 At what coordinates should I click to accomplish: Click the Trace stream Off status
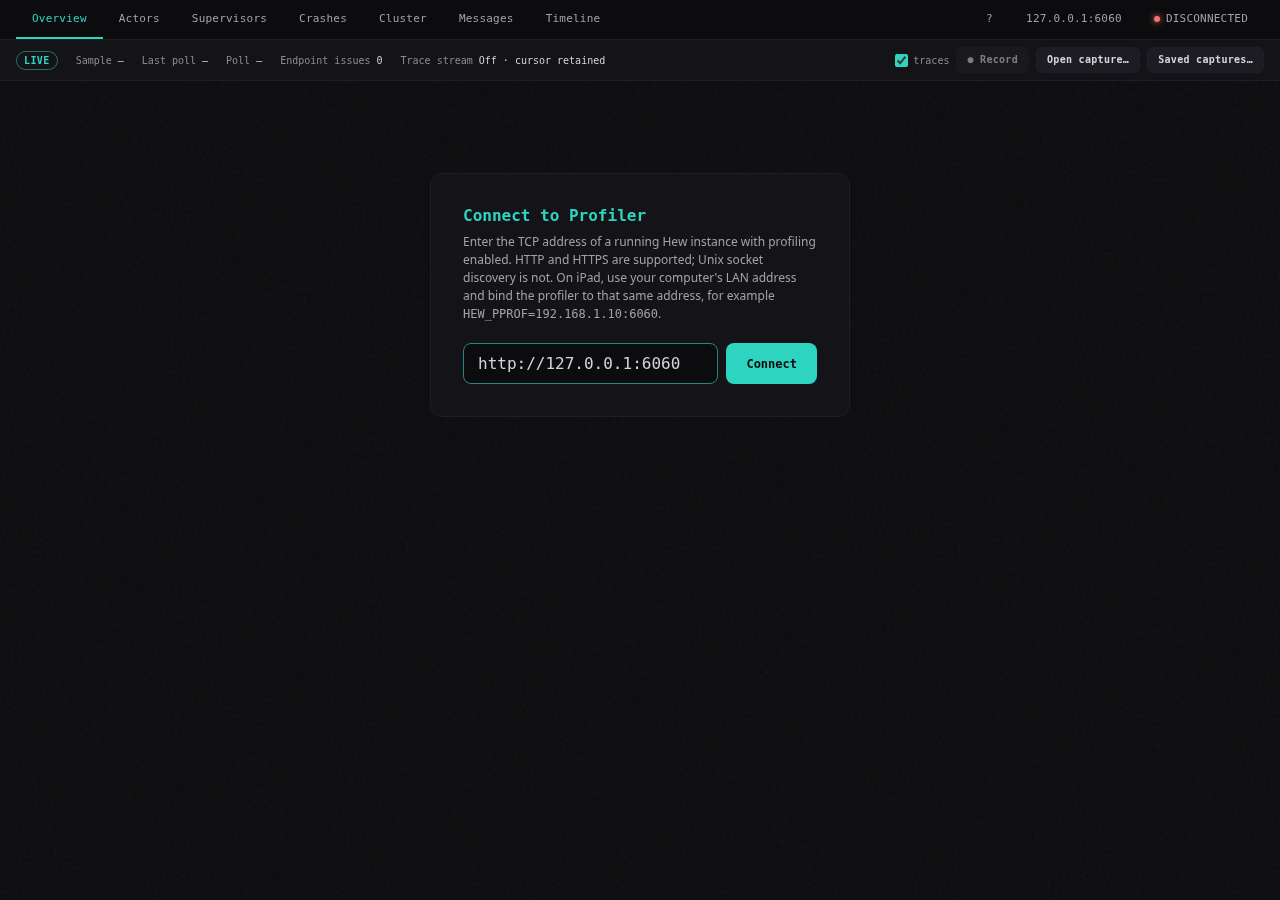coord(503,61)
